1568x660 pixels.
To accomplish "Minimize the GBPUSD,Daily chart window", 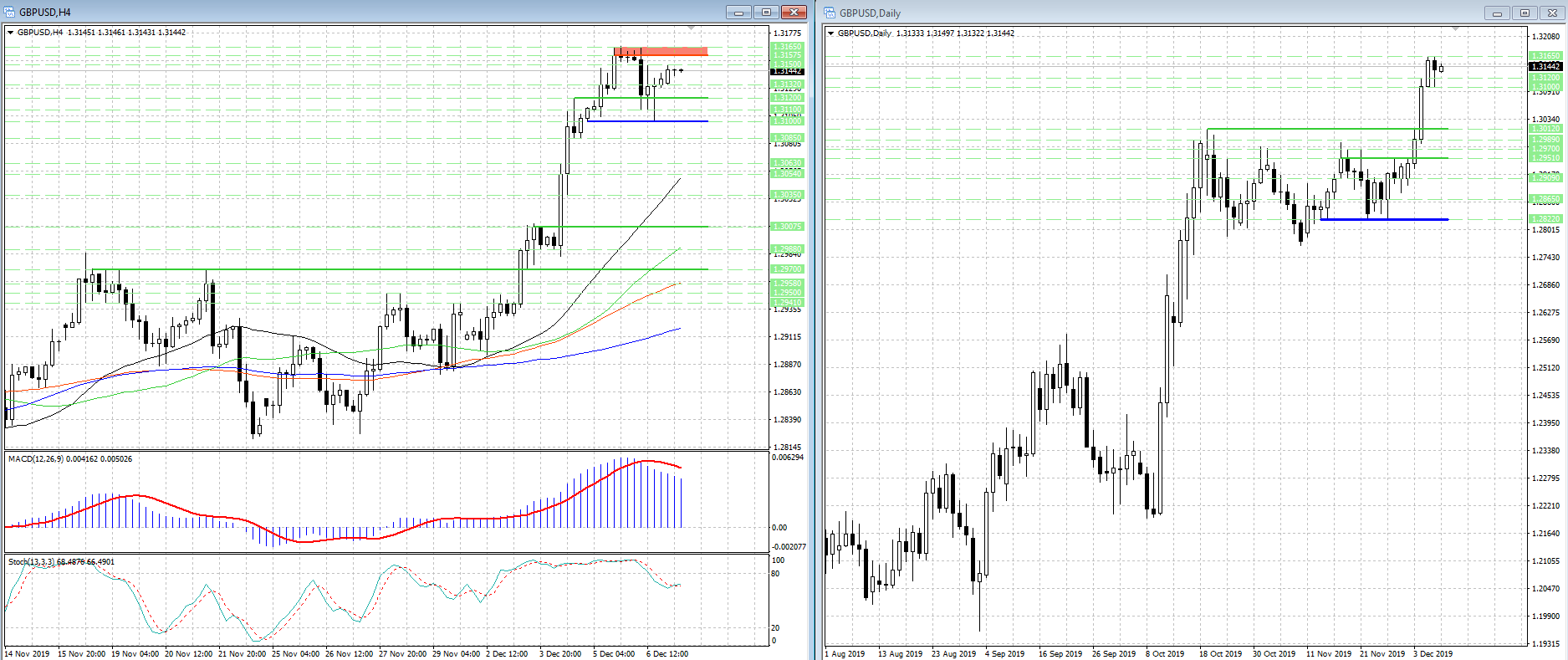I will pos(1497,13).
